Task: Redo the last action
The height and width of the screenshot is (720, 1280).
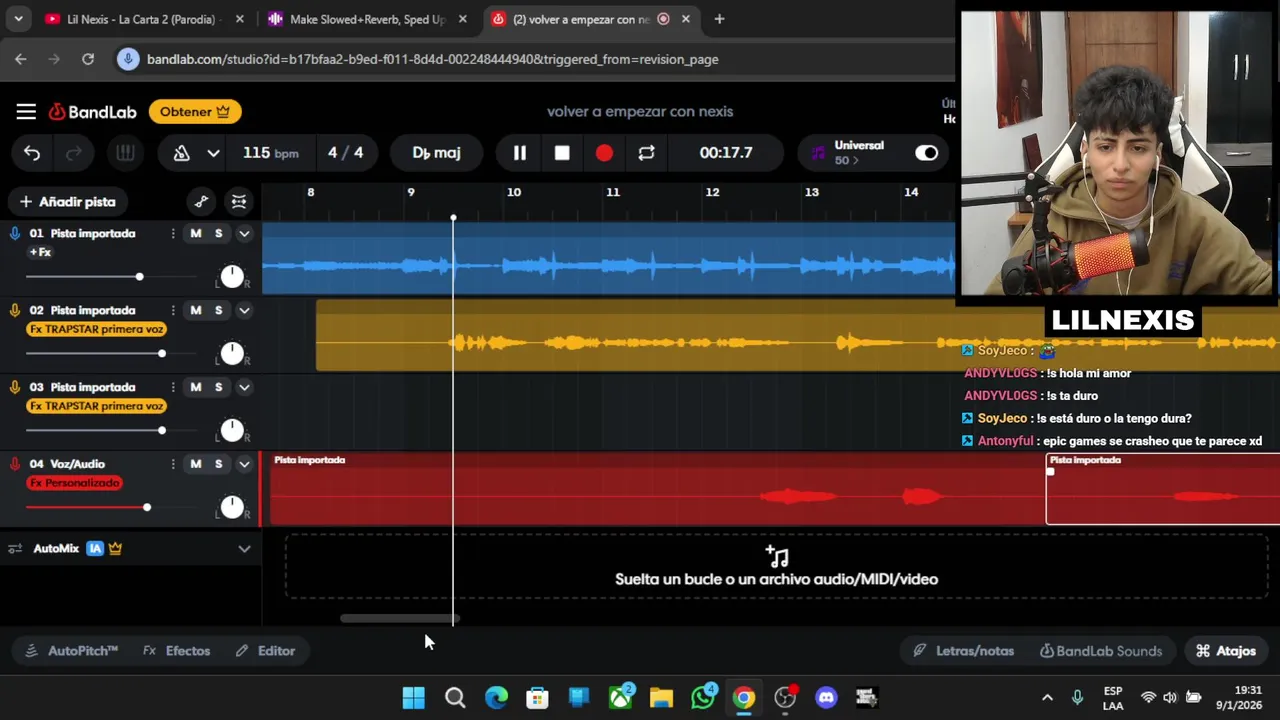Action: 73,153
